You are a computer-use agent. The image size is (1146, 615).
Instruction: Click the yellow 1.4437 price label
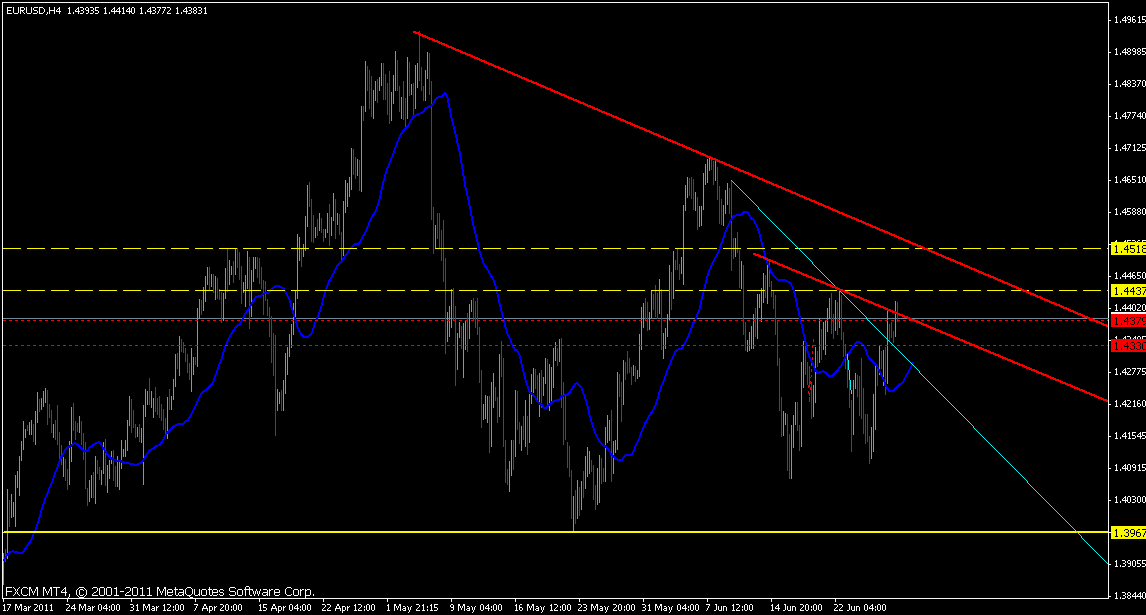[x=1126, y=290]
